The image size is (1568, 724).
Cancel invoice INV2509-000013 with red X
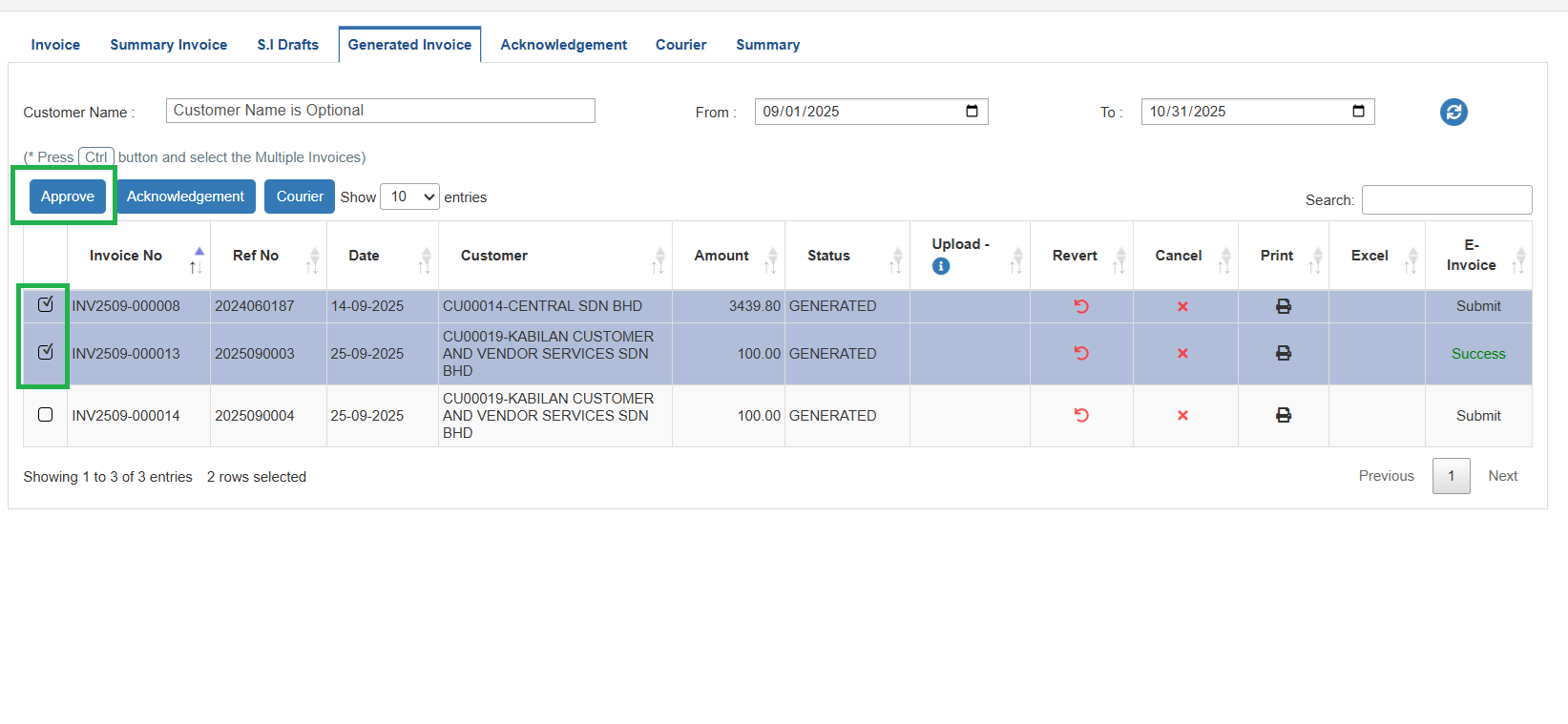click(1182, 353)
